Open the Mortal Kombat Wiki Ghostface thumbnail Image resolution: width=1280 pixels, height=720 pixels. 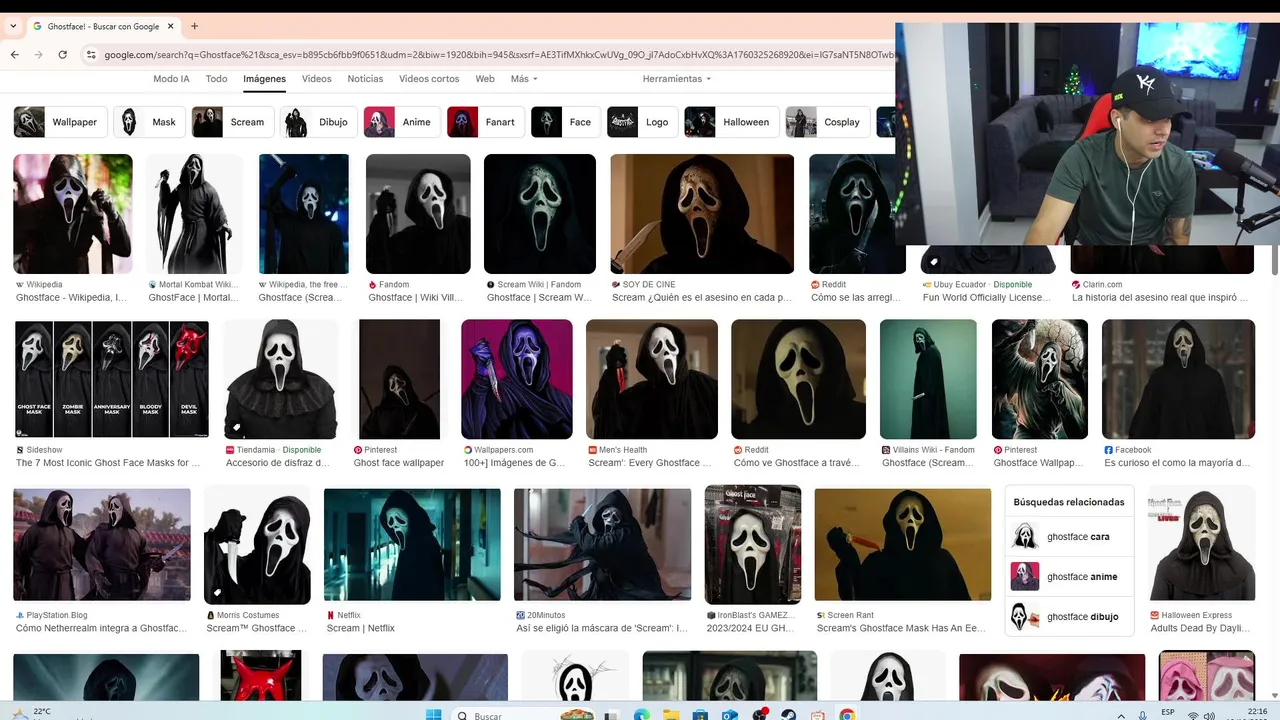click(194, 214)
